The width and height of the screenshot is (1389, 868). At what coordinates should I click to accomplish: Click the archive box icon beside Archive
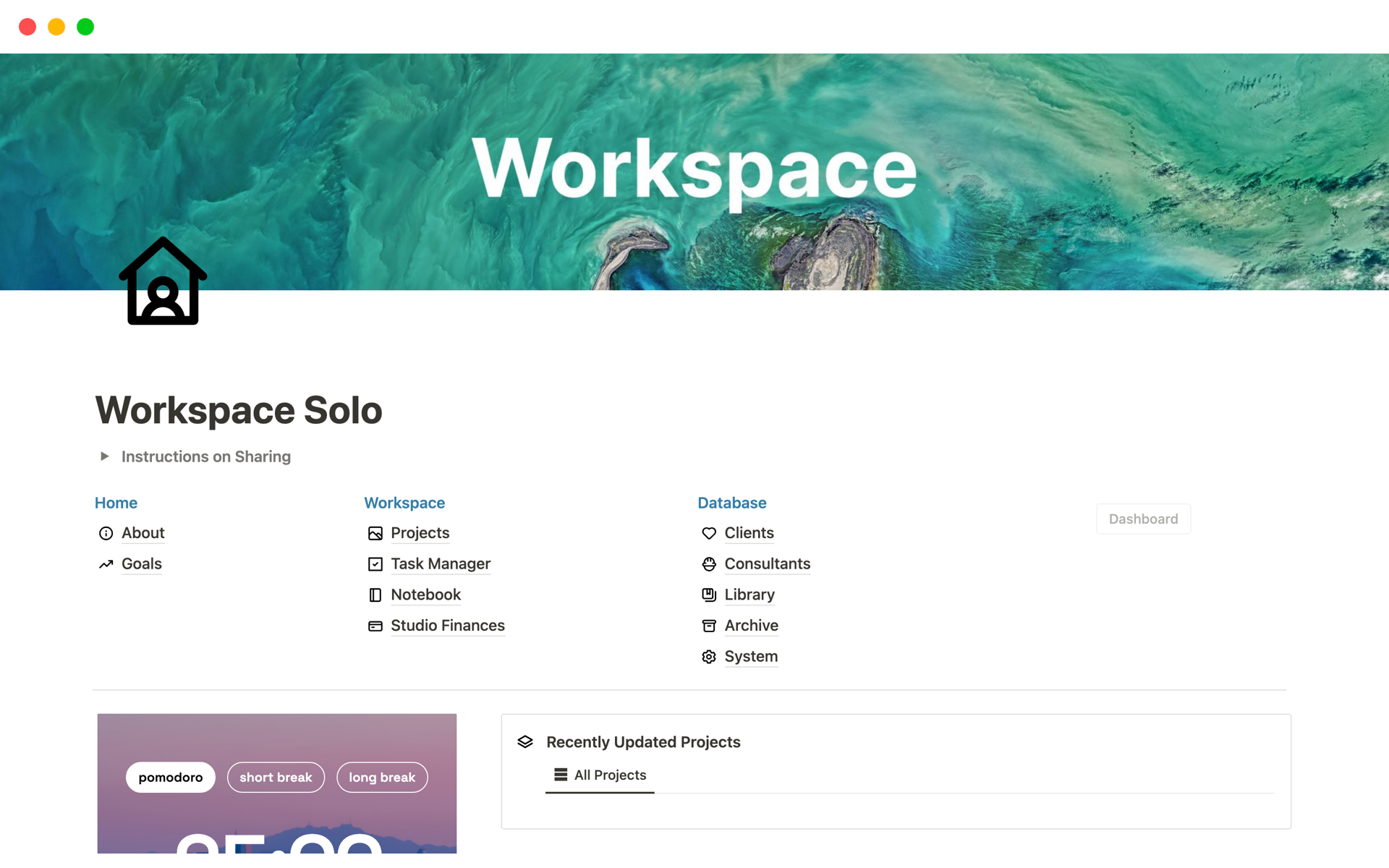(x=708, y=626)
